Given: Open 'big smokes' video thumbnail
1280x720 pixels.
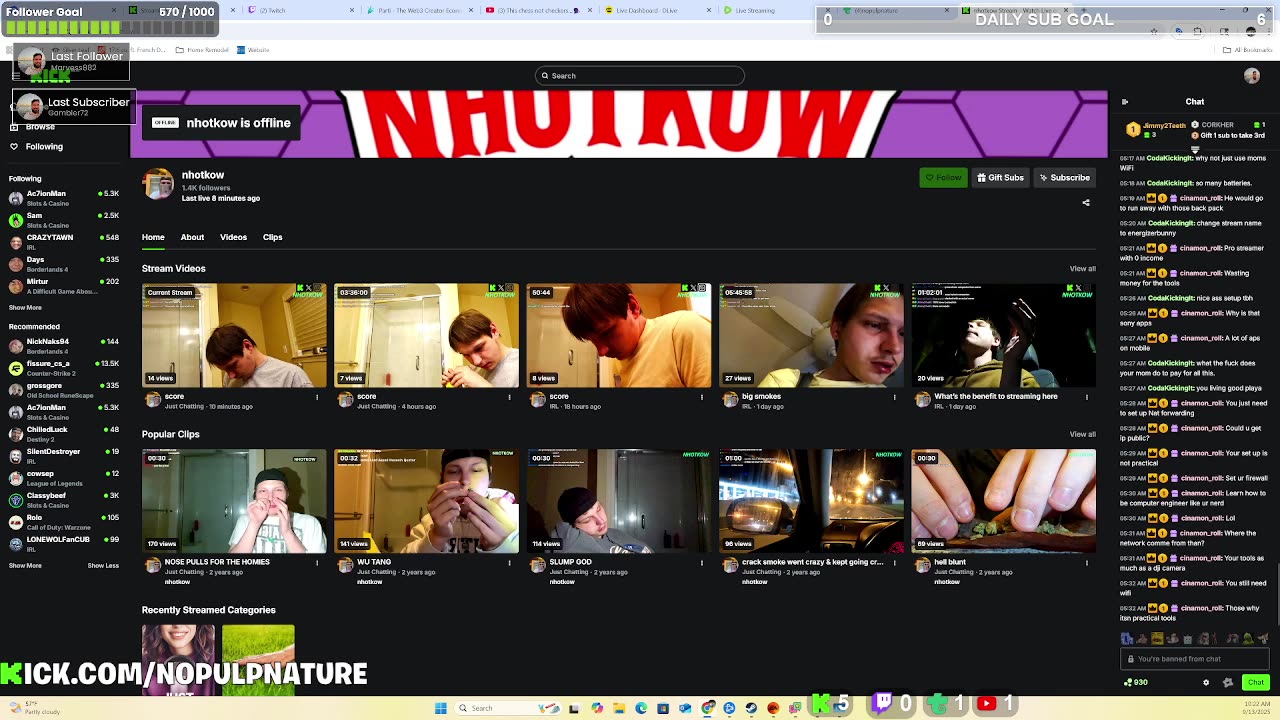Looking at the screenshot, I should (811, 335).
